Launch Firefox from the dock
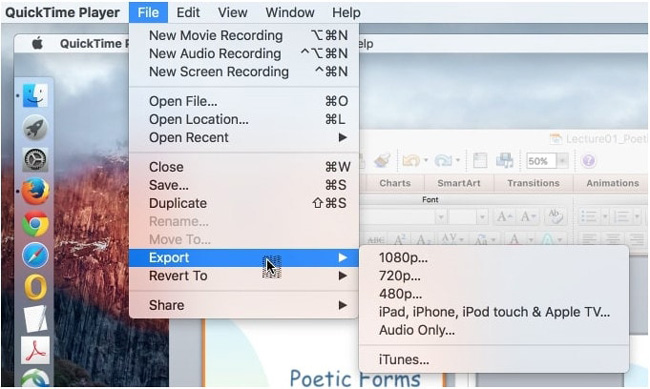Viewport: 650px width, 389px height. pos(35,191)
